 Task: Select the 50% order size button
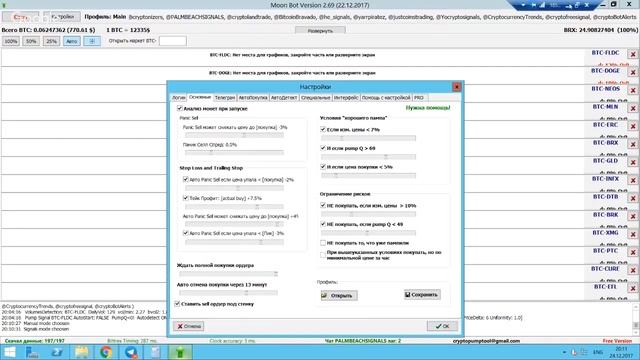31,41
